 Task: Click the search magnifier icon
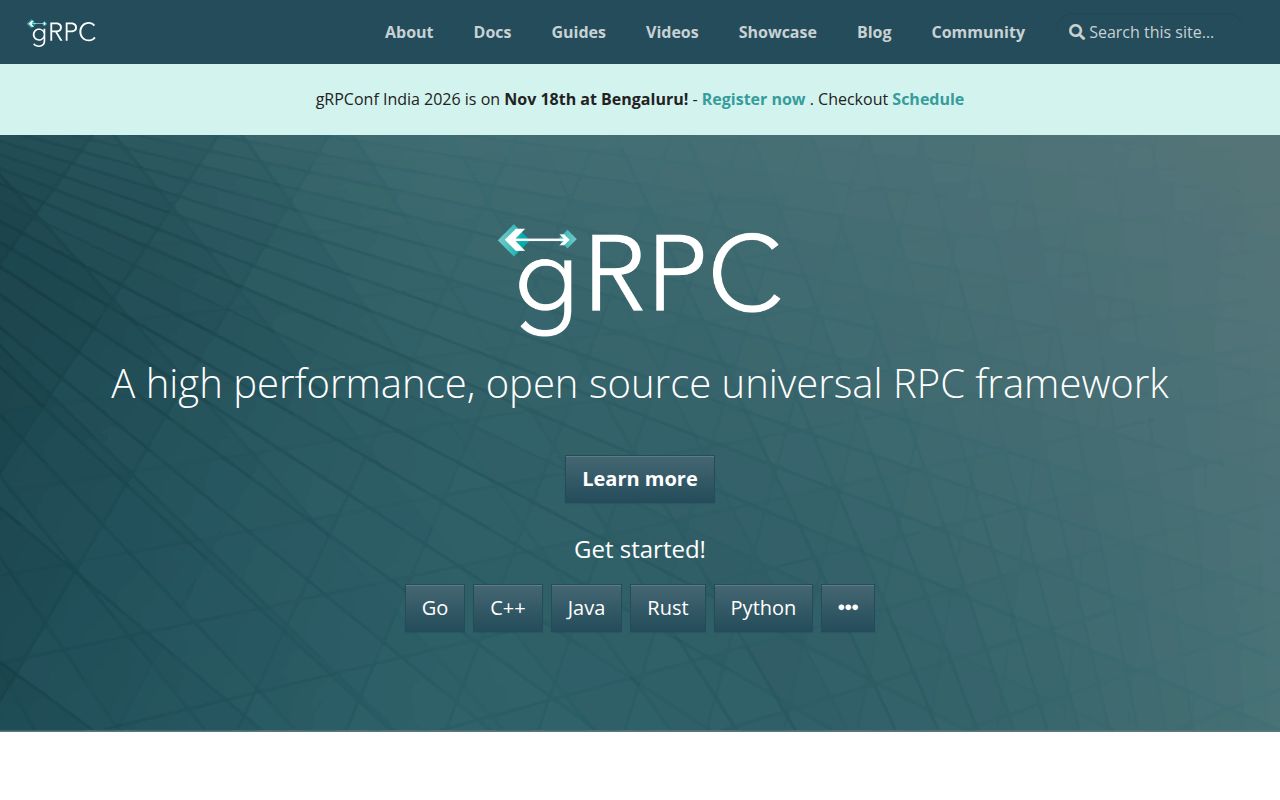point(1076,32)
